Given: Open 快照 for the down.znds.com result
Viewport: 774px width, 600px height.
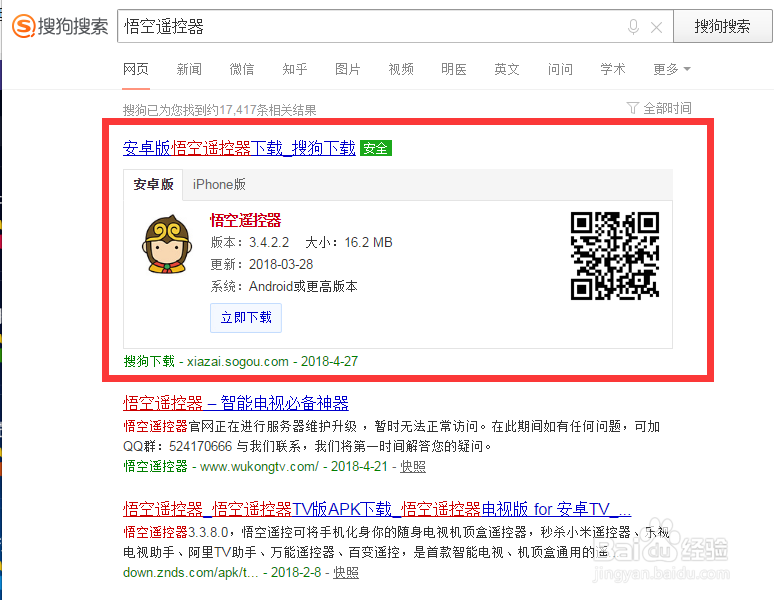Looking at the screenshot, I should (x=346, y=572).
